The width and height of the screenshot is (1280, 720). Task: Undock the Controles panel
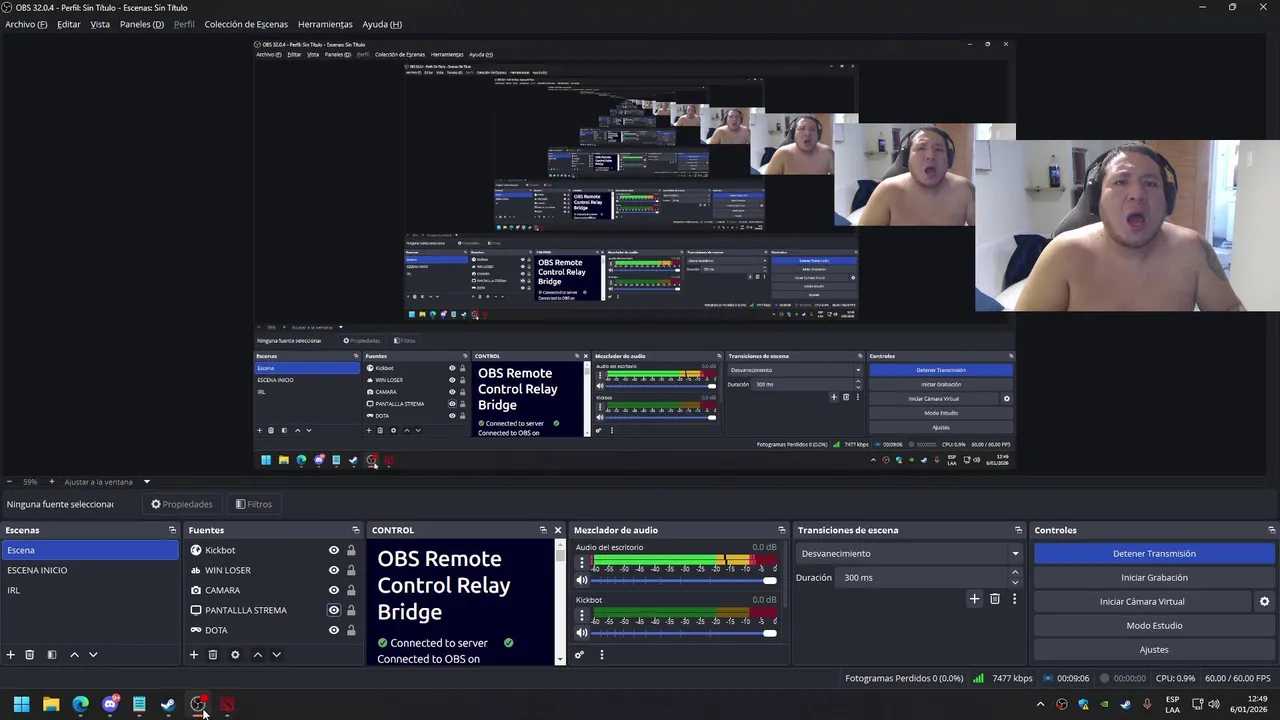pyautogui.click(x=1271, y=530)
